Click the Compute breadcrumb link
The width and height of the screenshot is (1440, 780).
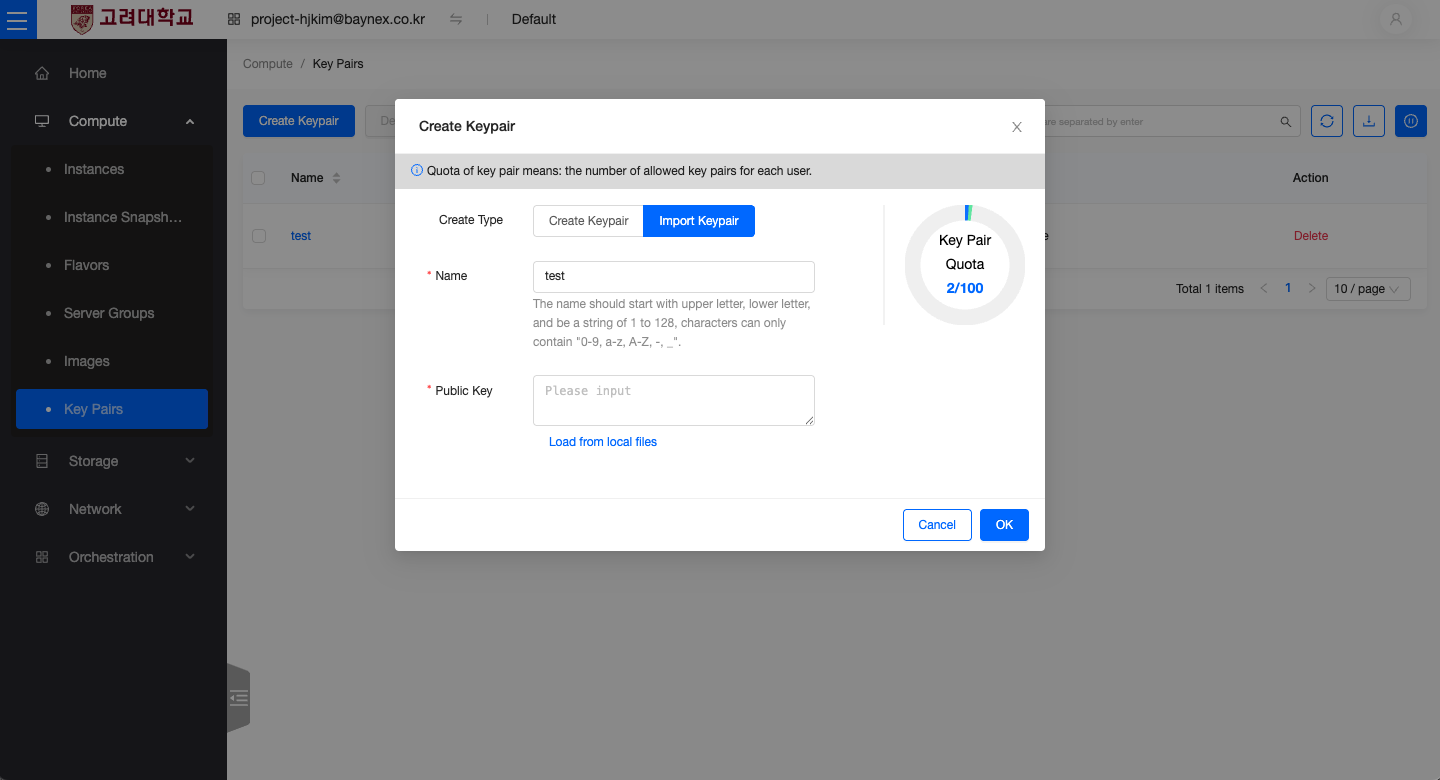(x=268, y=64)
